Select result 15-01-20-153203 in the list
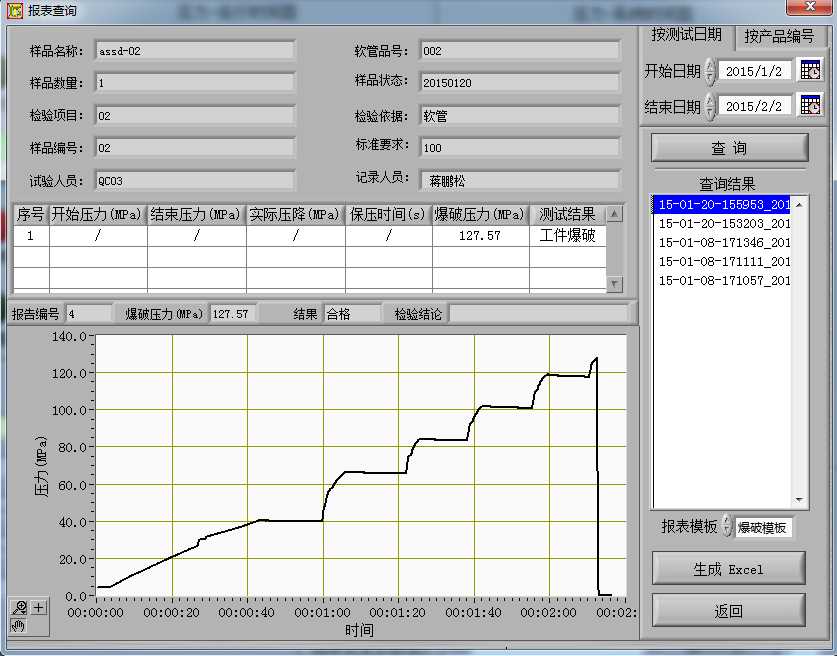This screenshot has height=656, width=837. click(x=724, y=224)
